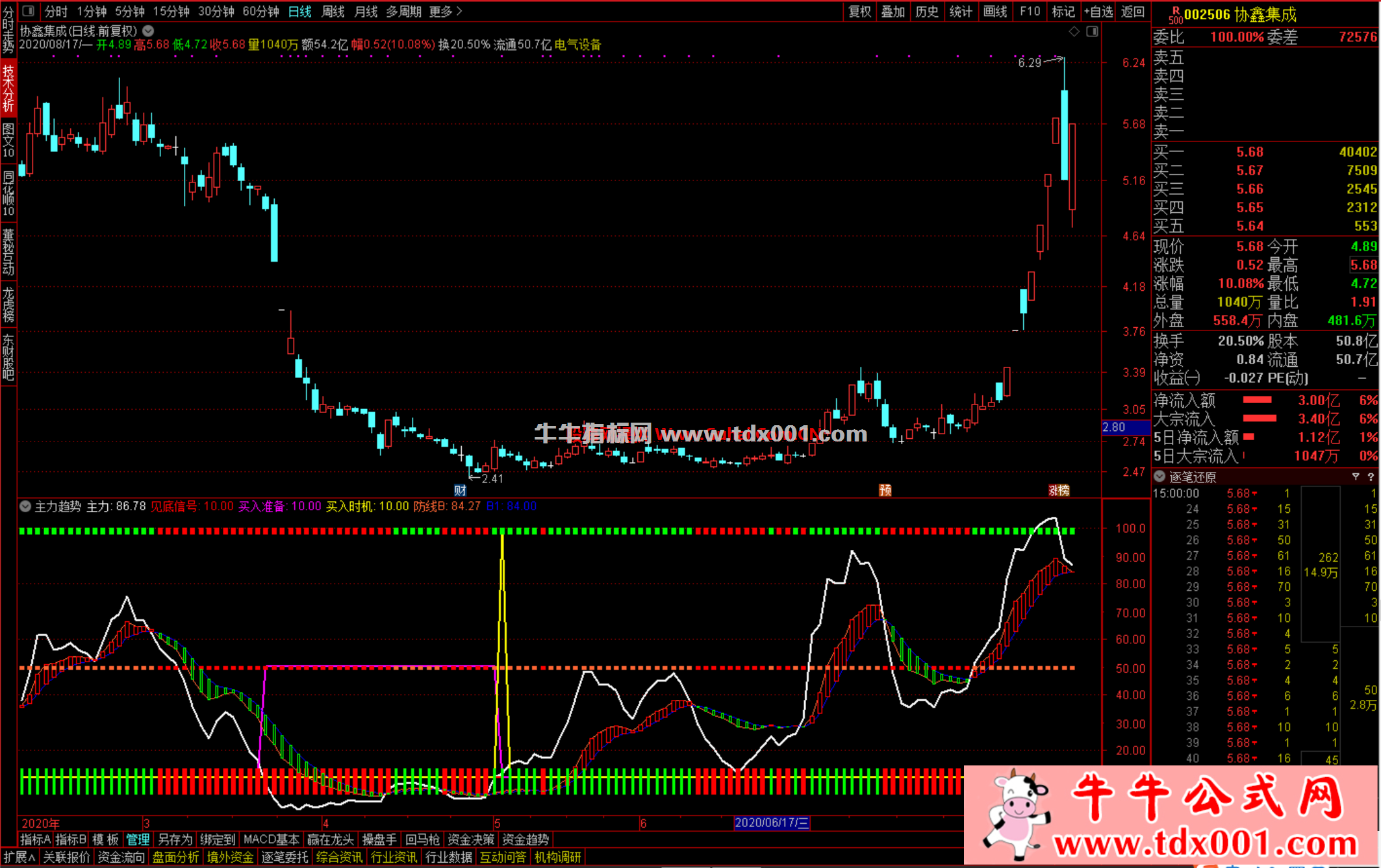Apply the 资金决策 template
This screenshot has height=868, width=1381.
pyautogui.click(x=471, y=839)
